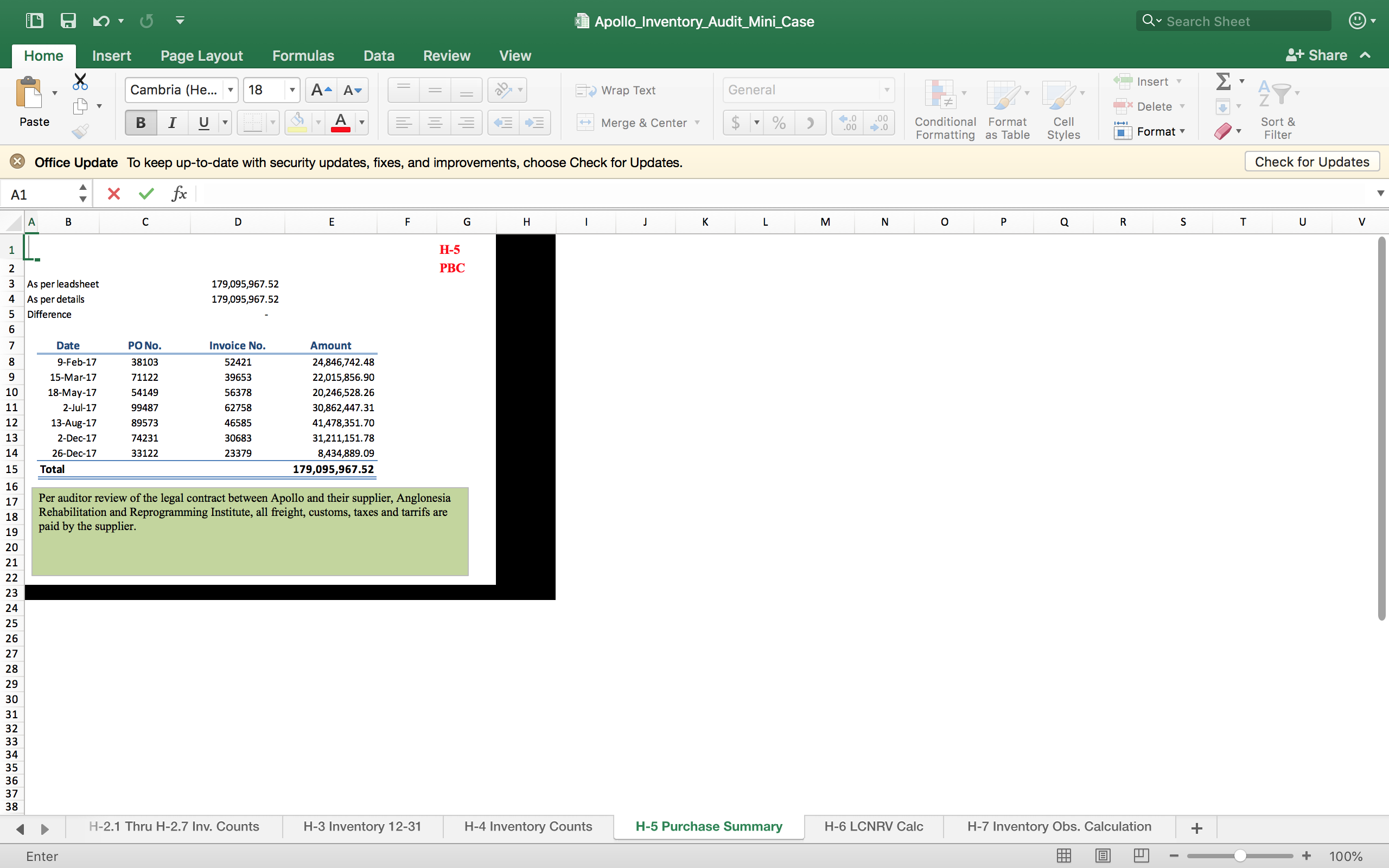The height and width of the screenshot is (868, 1389).
Task: Click the red font color swatch
Action: click(x=340, y=122)
